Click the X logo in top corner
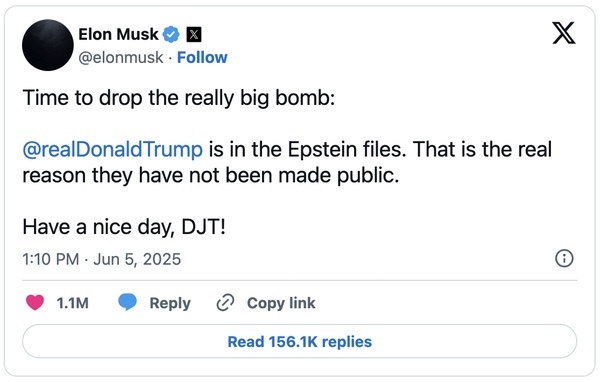Screen dimensions: 600x382 point(564,33)
